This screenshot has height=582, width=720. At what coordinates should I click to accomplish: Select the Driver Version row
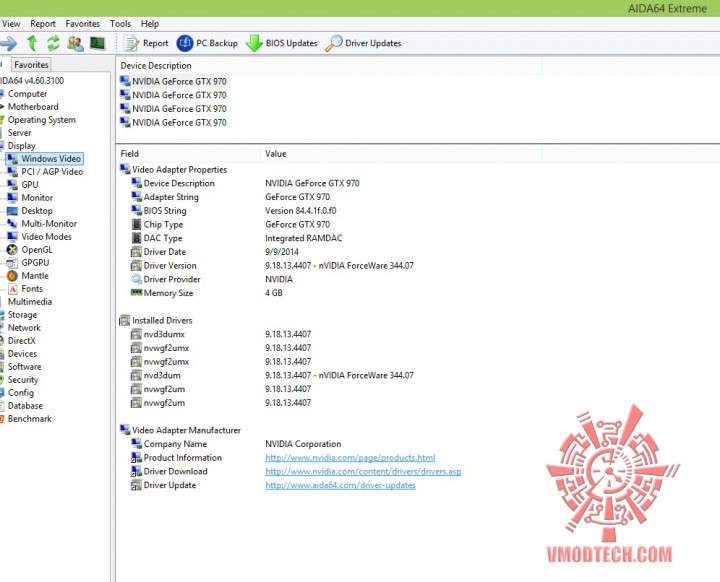coord(272,266)
